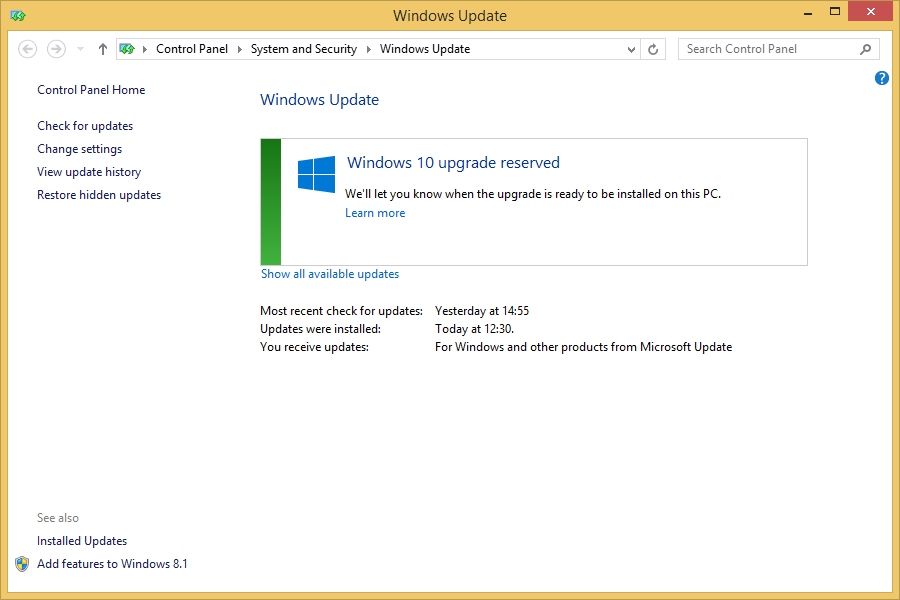Screen dimensions: 900x600
Task: Maximize the Windows Update window
Action: 835,11
